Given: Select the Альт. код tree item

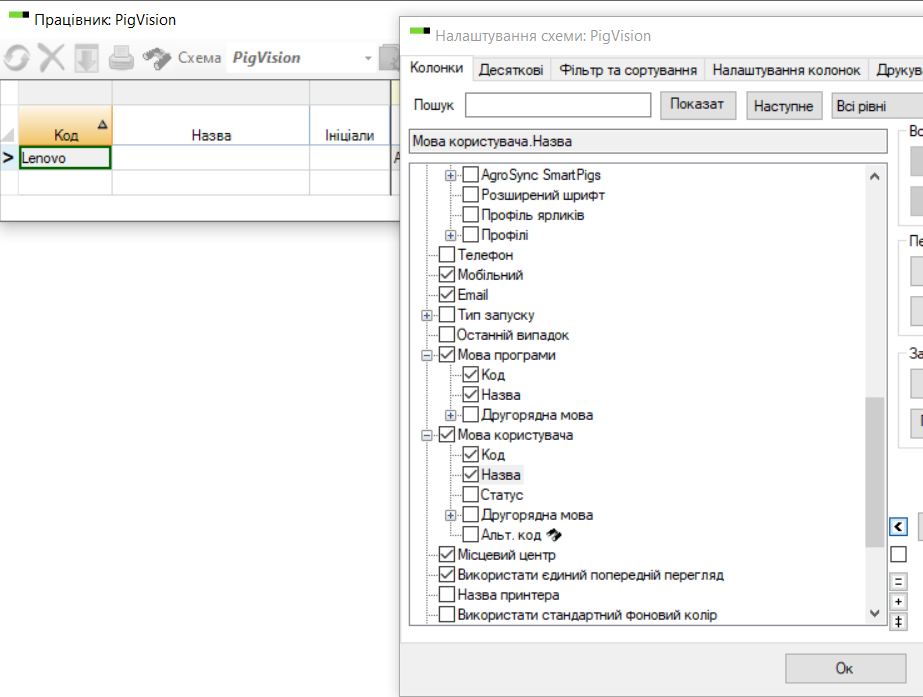Looking at the screenshot, I should [x=511, y=535].
